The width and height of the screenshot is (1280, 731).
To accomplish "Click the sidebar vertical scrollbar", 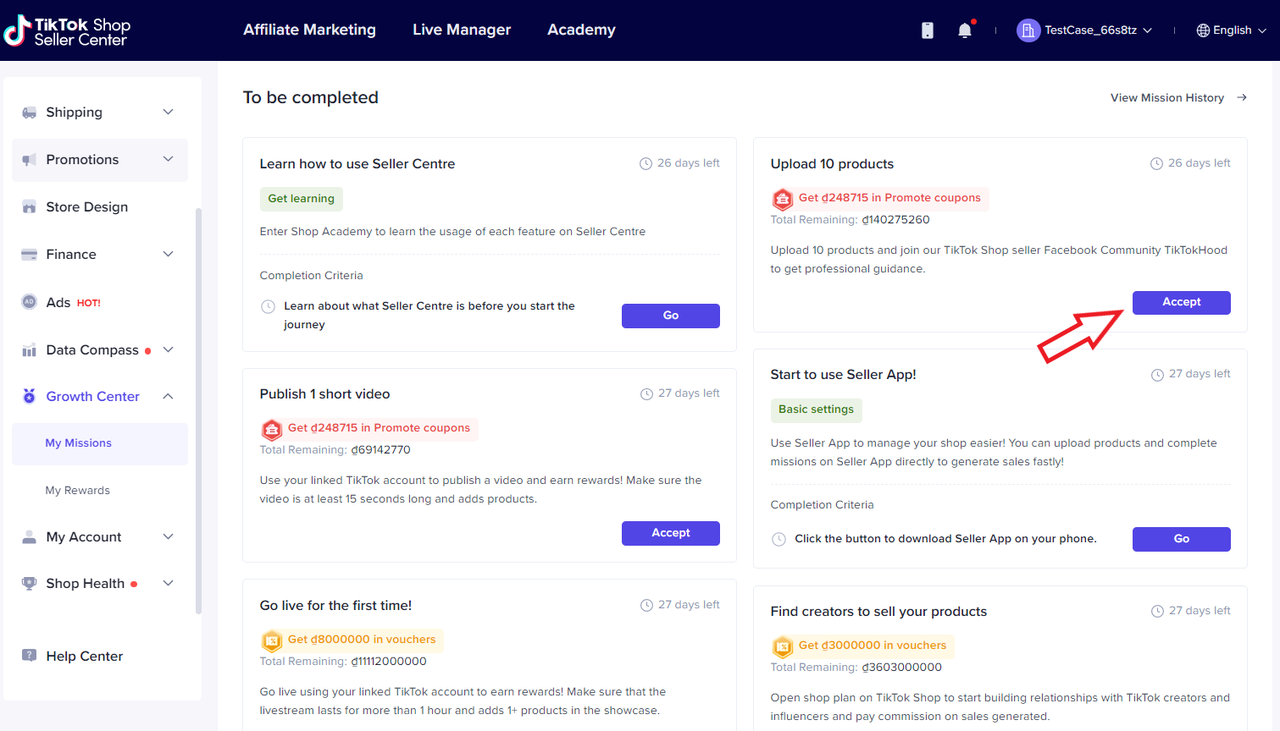I will (x=198, y=410).
